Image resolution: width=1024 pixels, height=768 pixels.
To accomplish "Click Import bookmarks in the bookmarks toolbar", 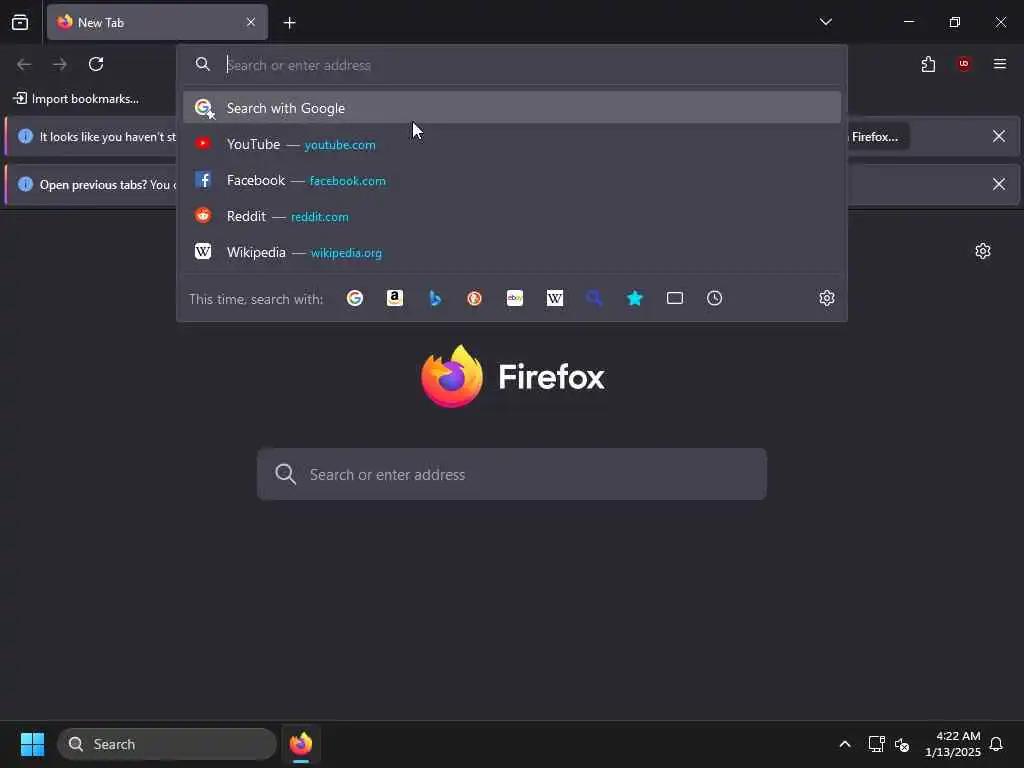I will click(x=76, y=99).
